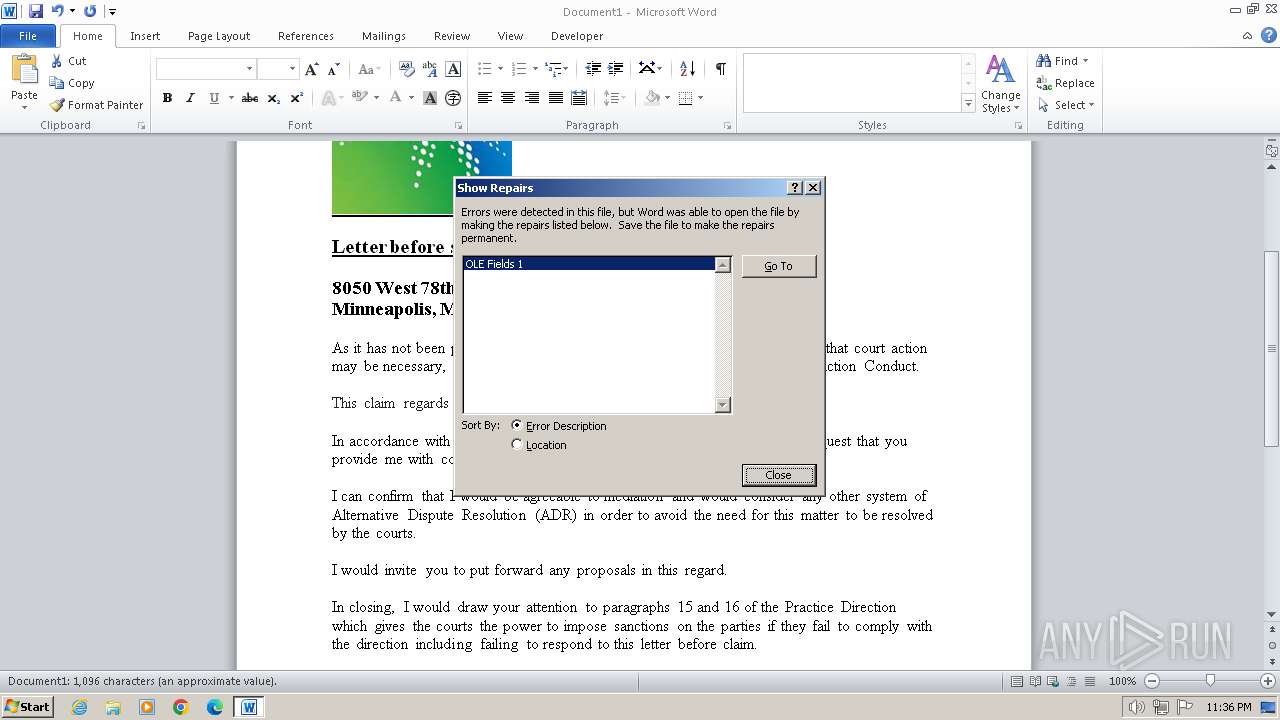This screenshot has width=1280, height=720.
Task: Click the Copy command
Action: point(72,83)
